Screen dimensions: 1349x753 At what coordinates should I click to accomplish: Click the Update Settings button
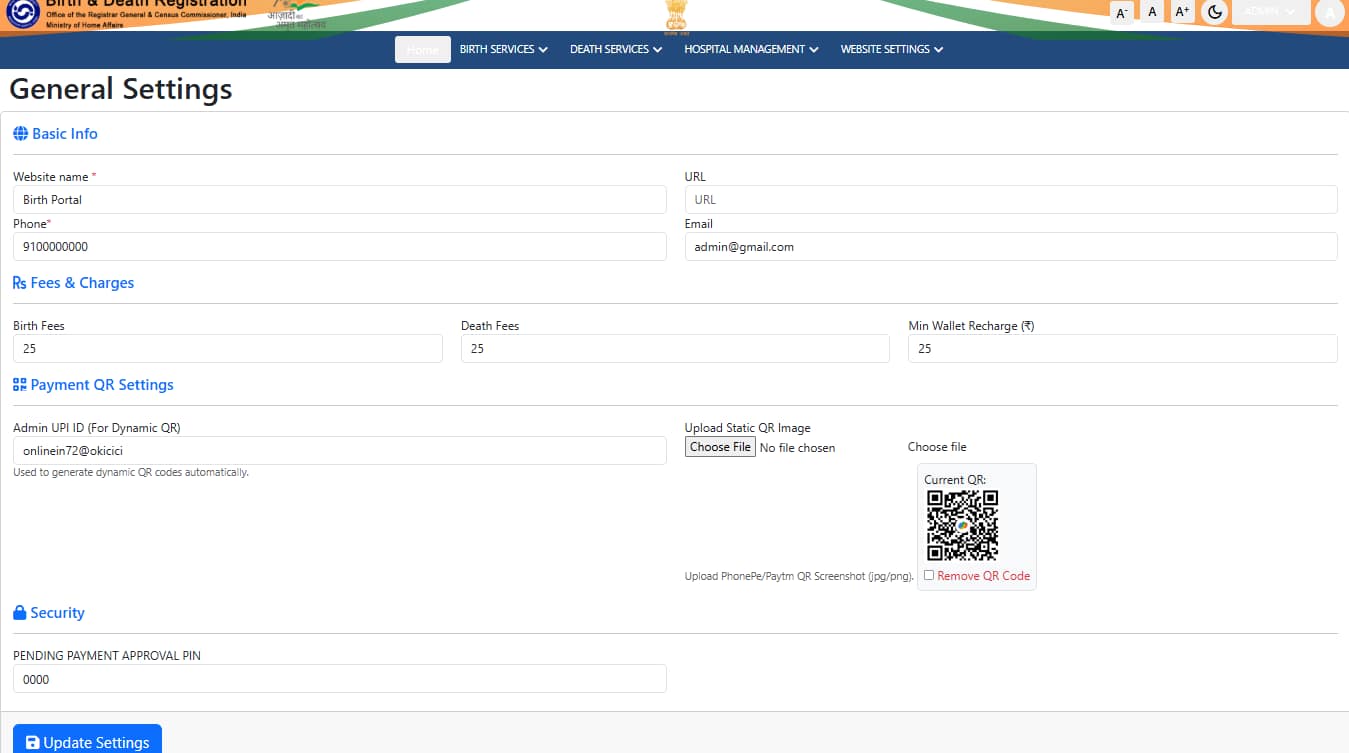(x=87, y=741)
